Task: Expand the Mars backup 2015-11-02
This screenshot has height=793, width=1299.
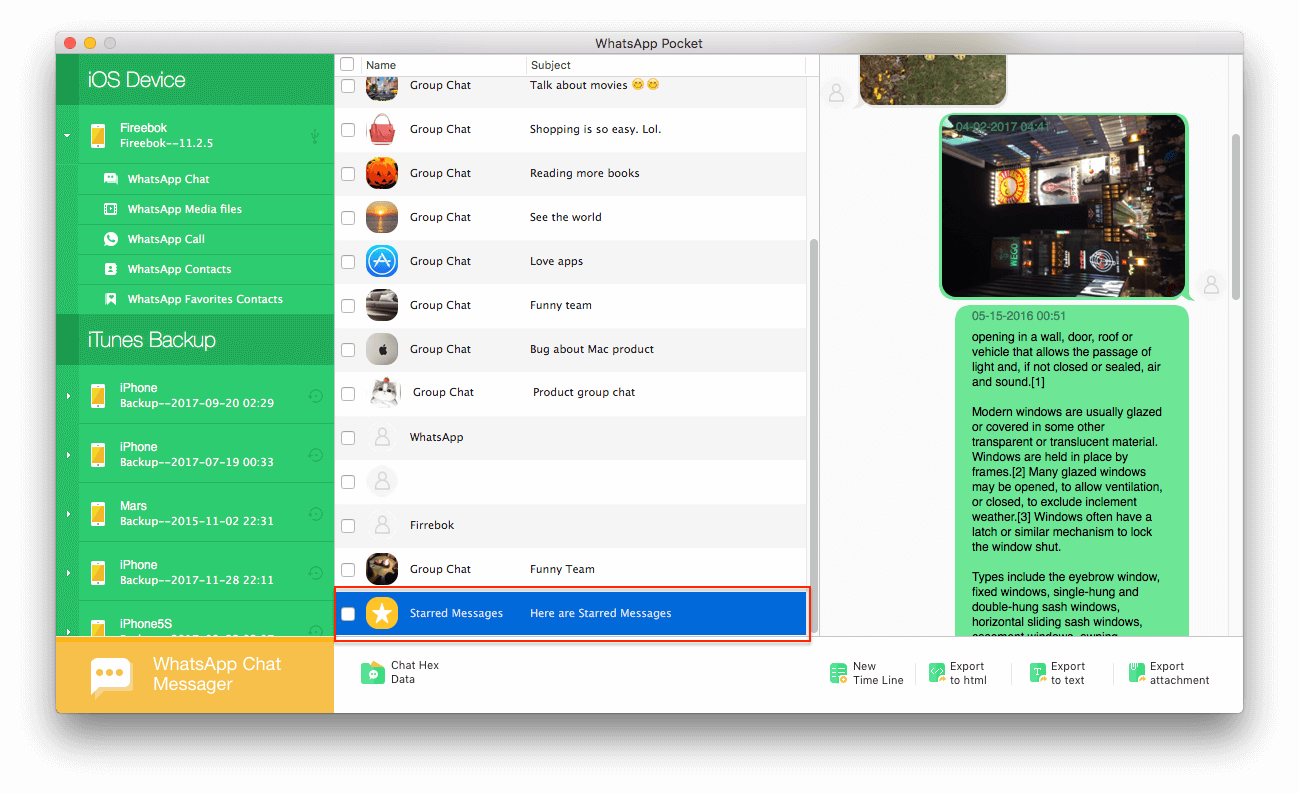Action: click(68, 514)
